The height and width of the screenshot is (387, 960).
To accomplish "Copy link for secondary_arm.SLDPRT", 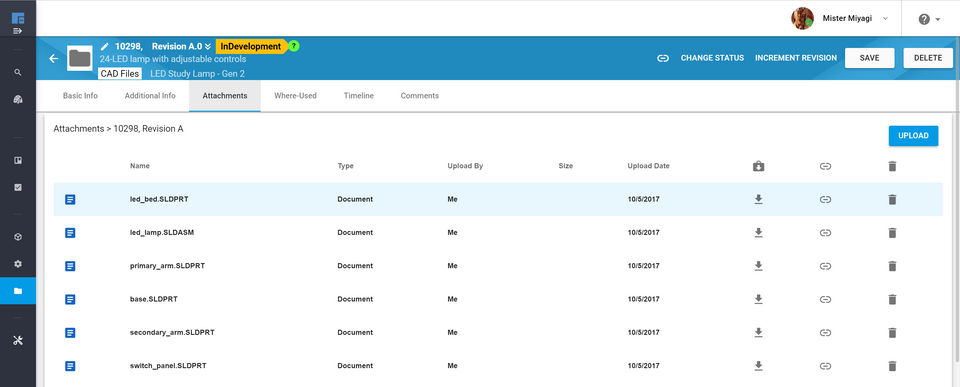I will (825, 333).
